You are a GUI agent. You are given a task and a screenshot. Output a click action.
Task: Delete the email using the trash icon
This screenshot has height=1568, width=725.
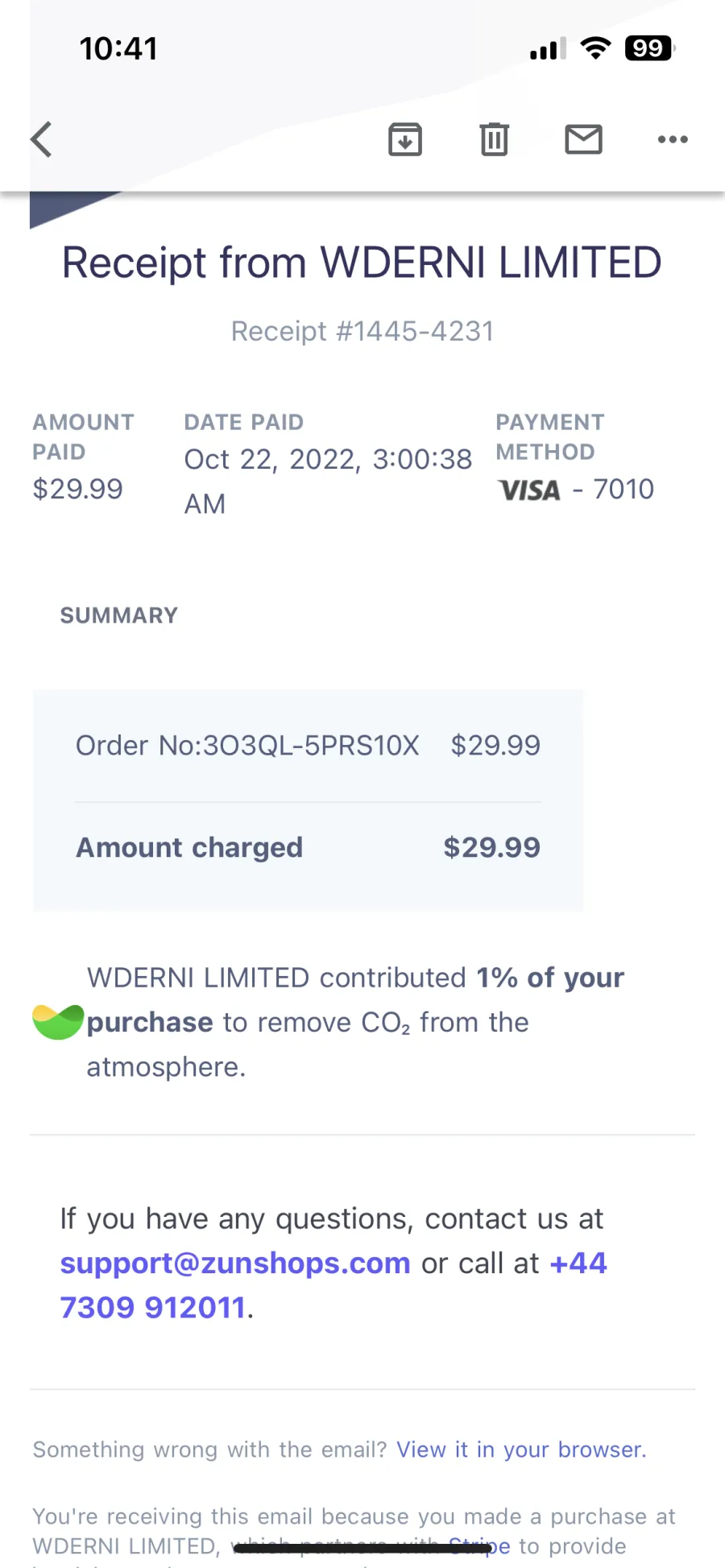[495, 139]
